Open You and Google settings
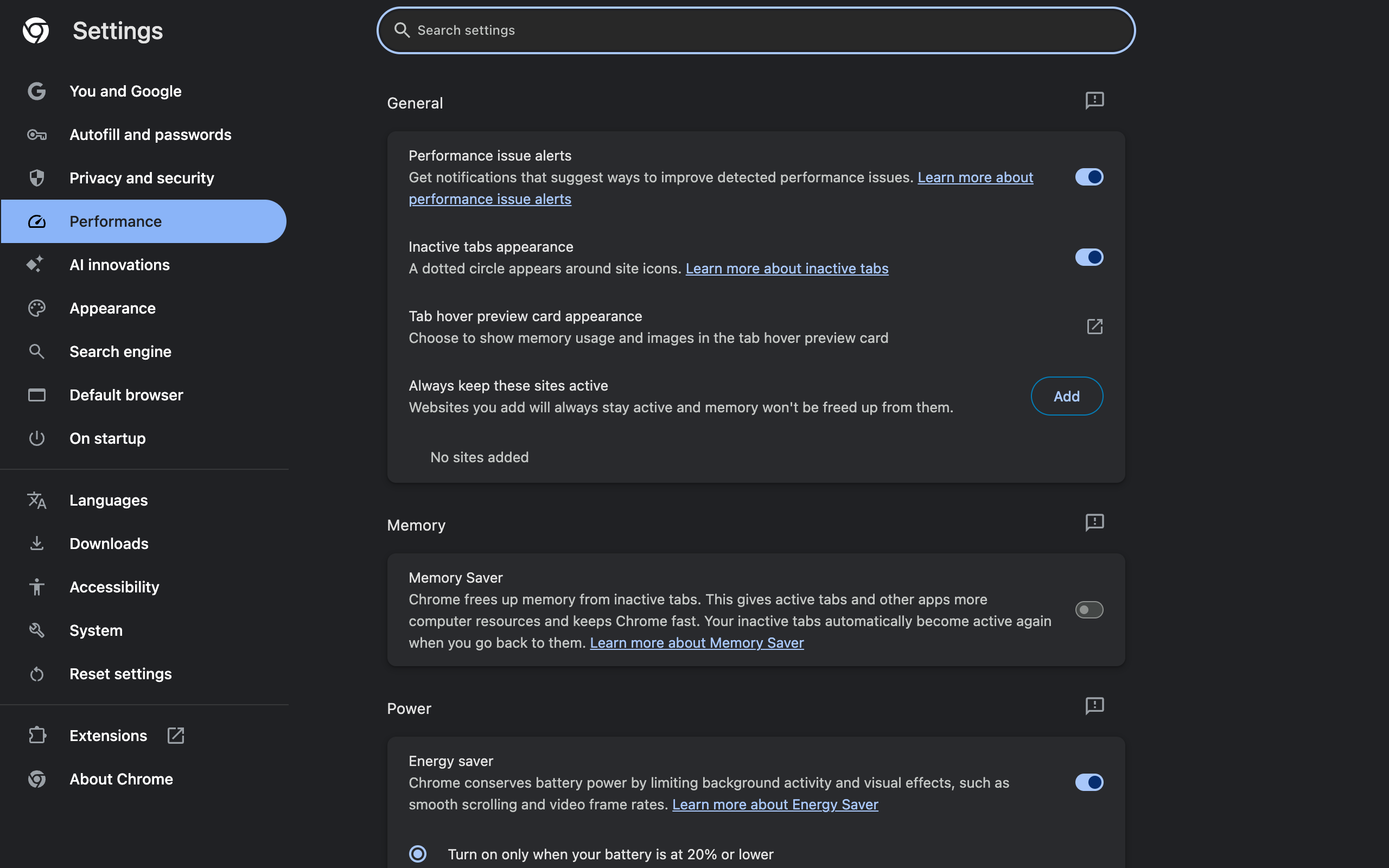Image resolution: width=1389 pixels, height=868 pixels. pyautogui.click(x=143, y=91)
